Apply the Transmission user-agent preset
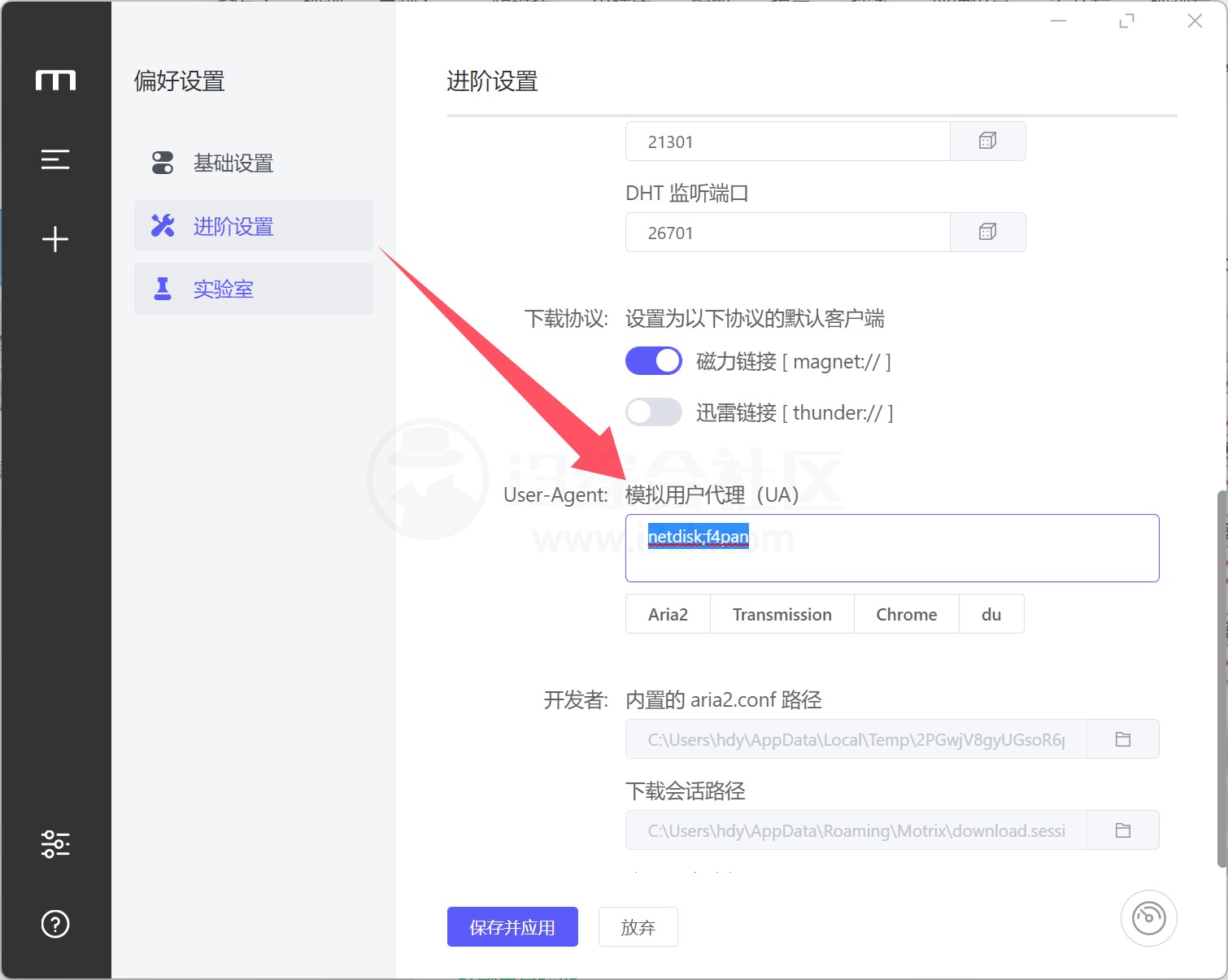Viewport: 1228px width, 980px height. [x=782, y=614]
